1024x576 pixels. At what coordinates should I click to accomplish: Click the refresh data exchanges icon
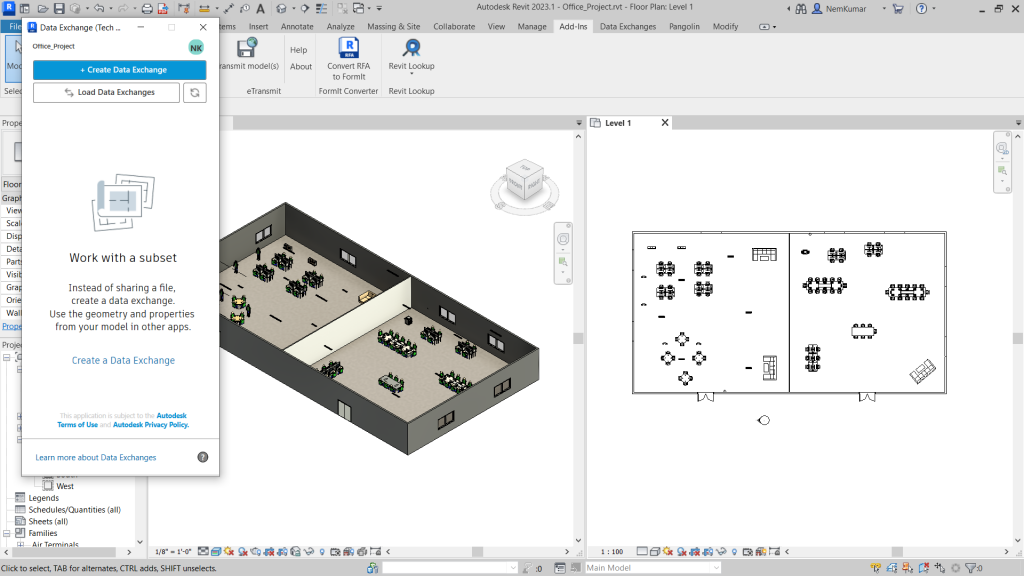(x=195, y=93)
